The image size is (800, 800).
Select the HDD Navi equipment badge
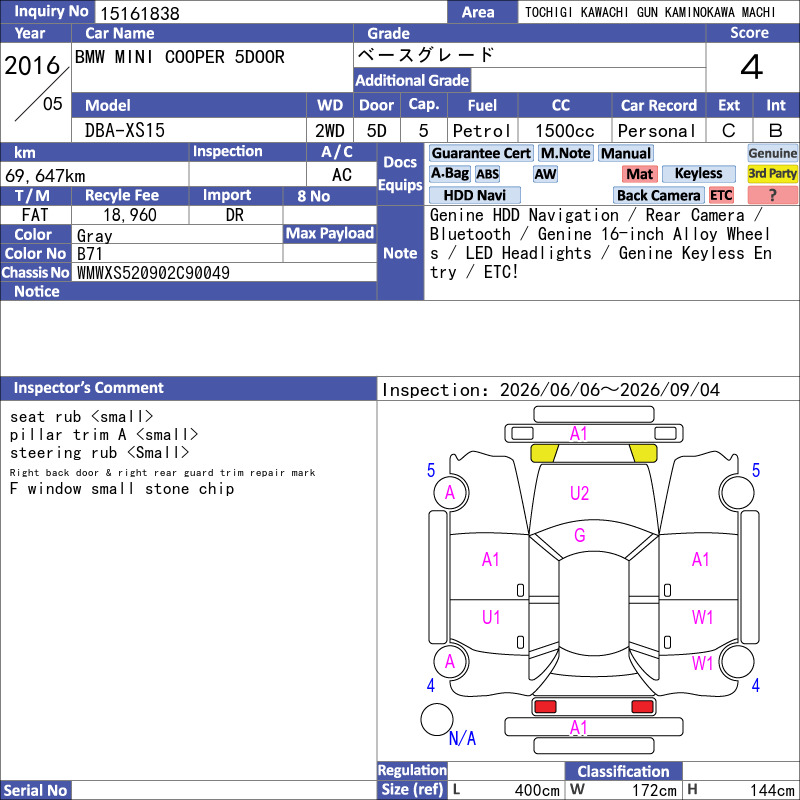click(474, 195)
